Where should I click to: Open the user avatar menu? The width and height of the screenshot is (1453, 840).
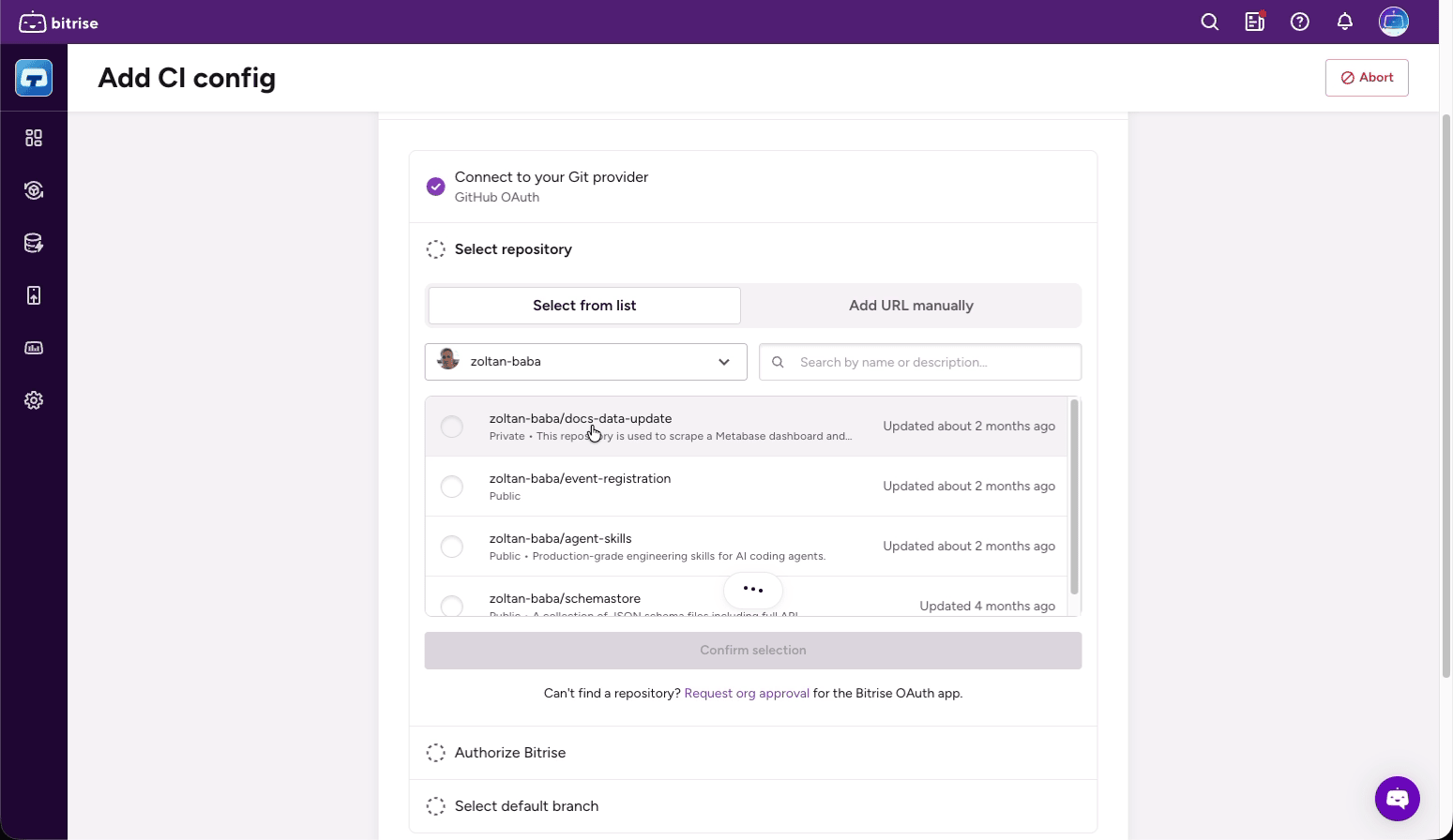point(1394,22)
